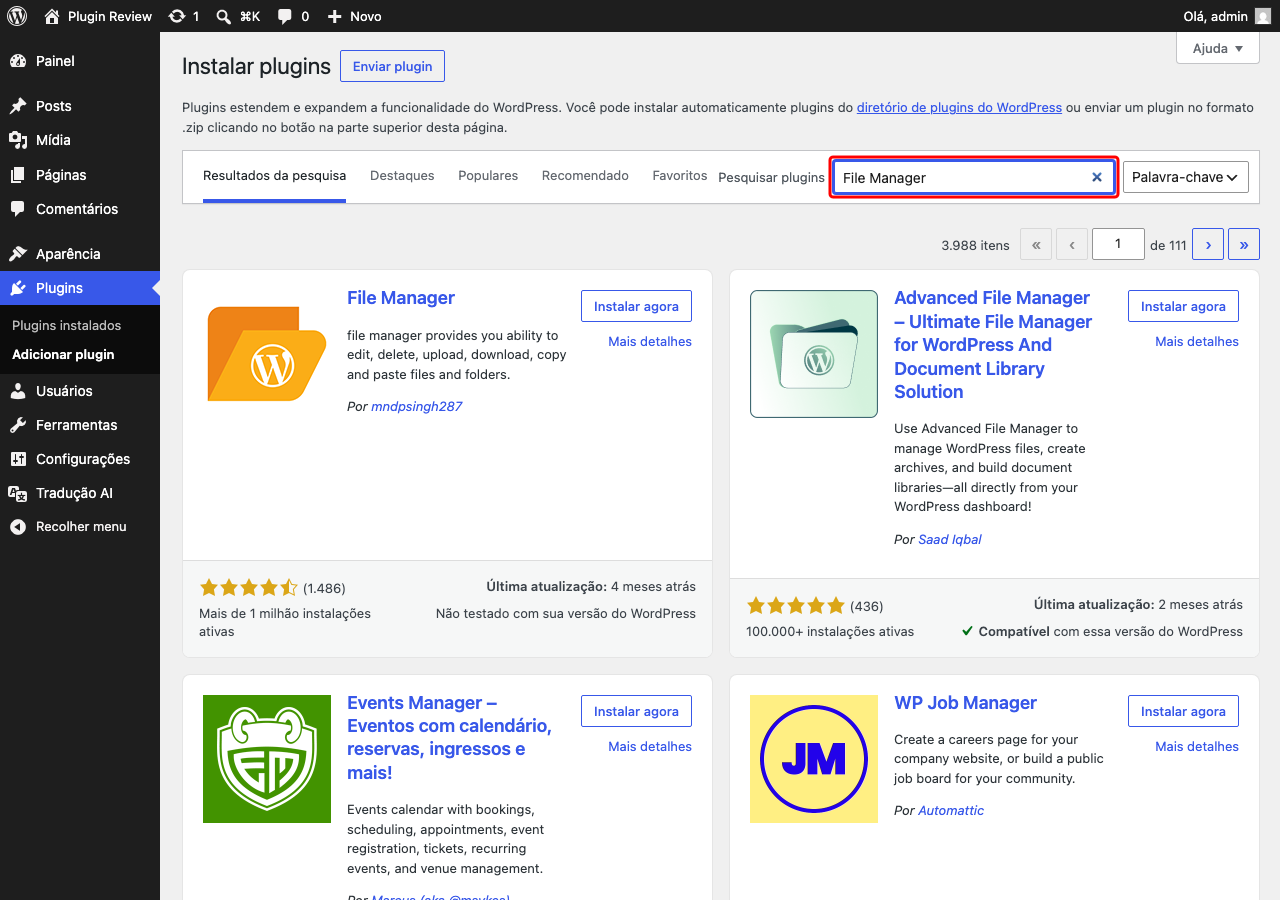This screenshot has height=900, width=1280.
Task: Open Mais detalhes for File Manager
Action: tap(650, 342)
